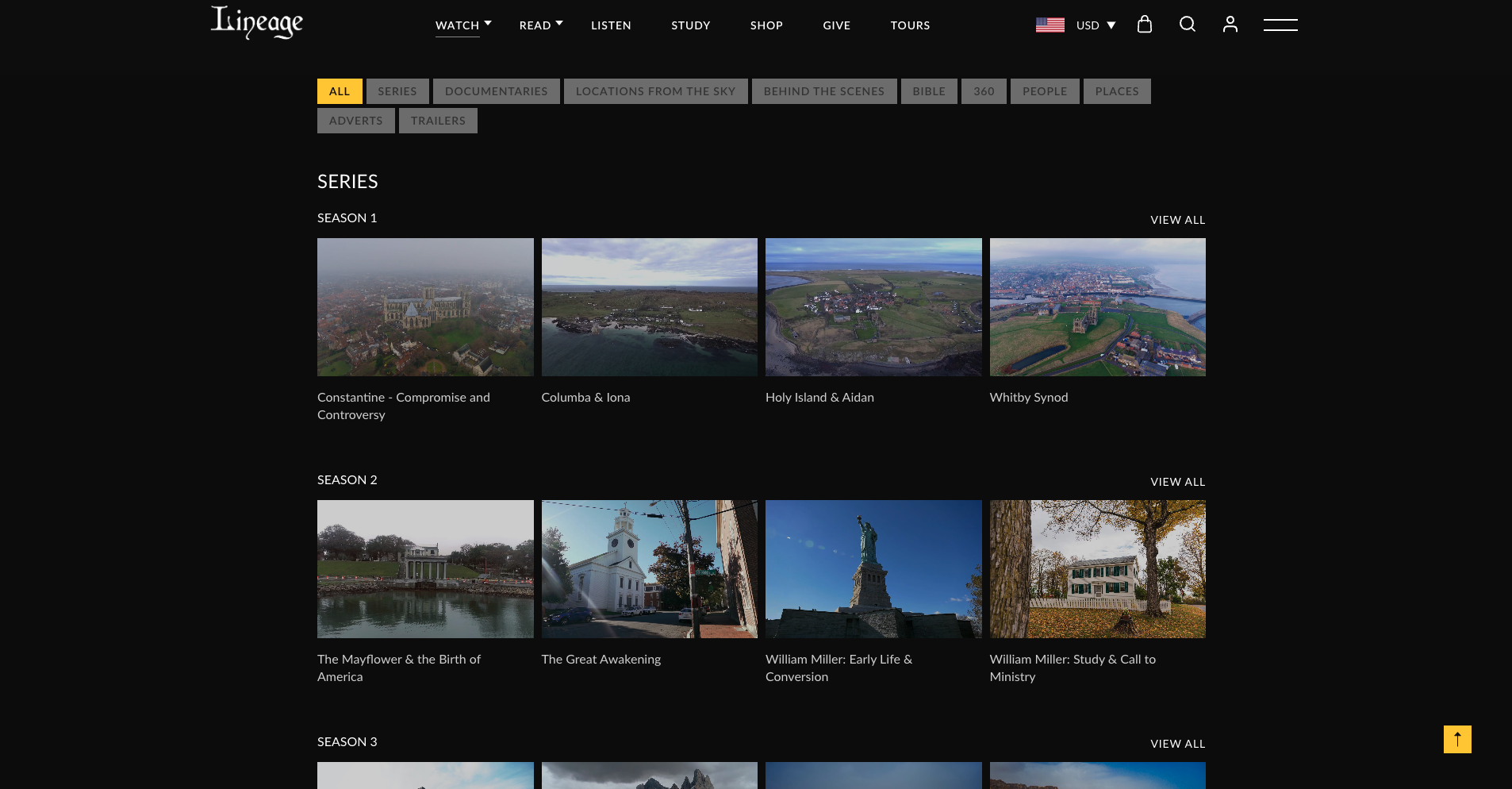Open the hamburger menu icon

[x=1280, y=25]
